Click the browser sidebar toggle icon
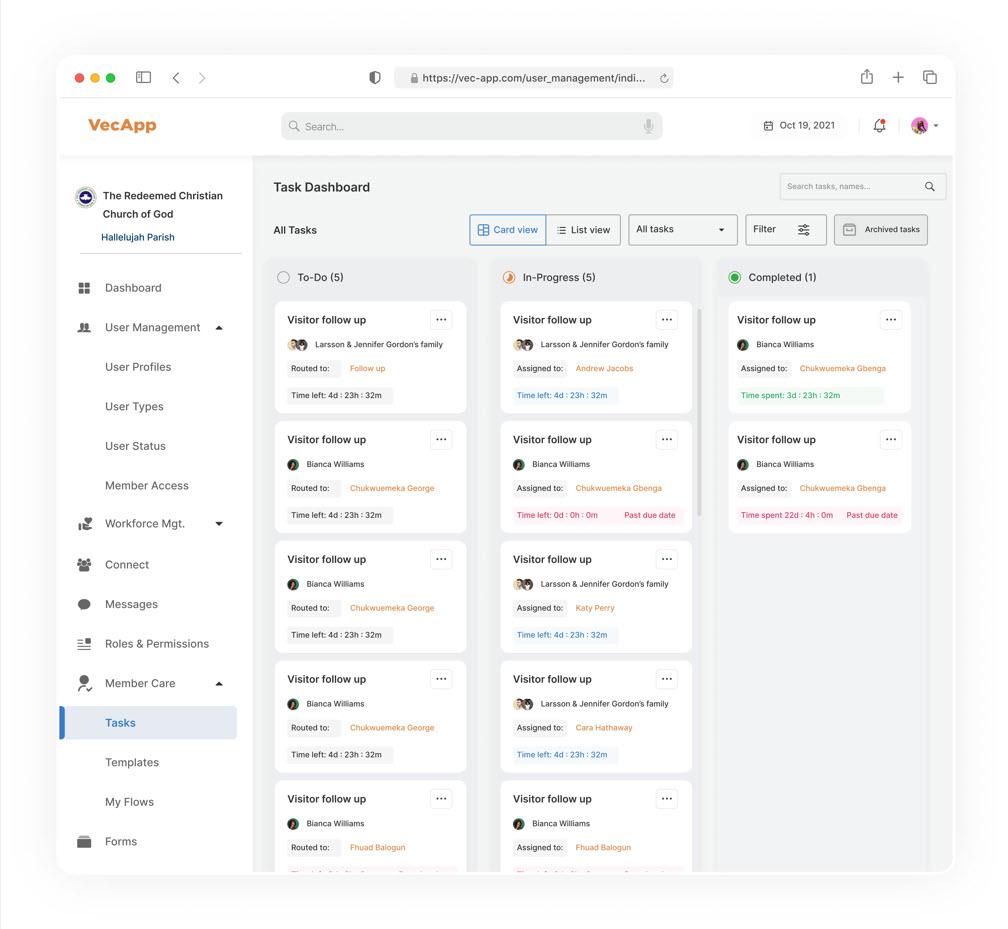This screenshot has height=929, width=1008. 144,78
